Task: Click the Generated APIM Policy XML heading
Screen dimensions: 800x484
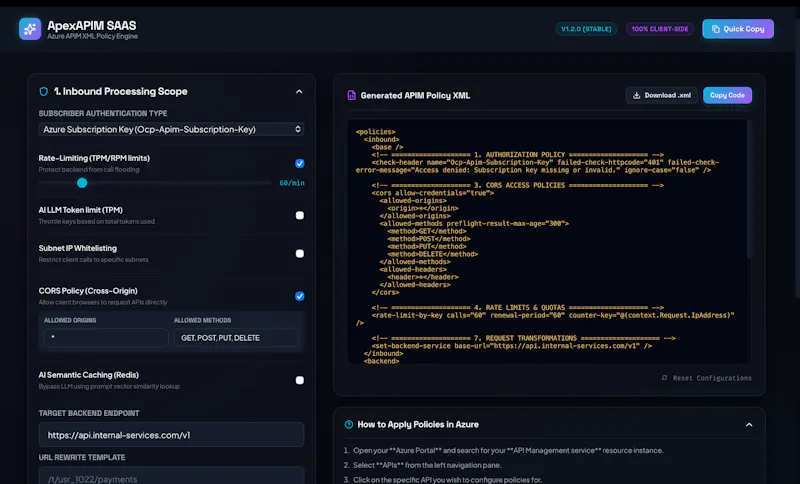Action: click(415, 95)
